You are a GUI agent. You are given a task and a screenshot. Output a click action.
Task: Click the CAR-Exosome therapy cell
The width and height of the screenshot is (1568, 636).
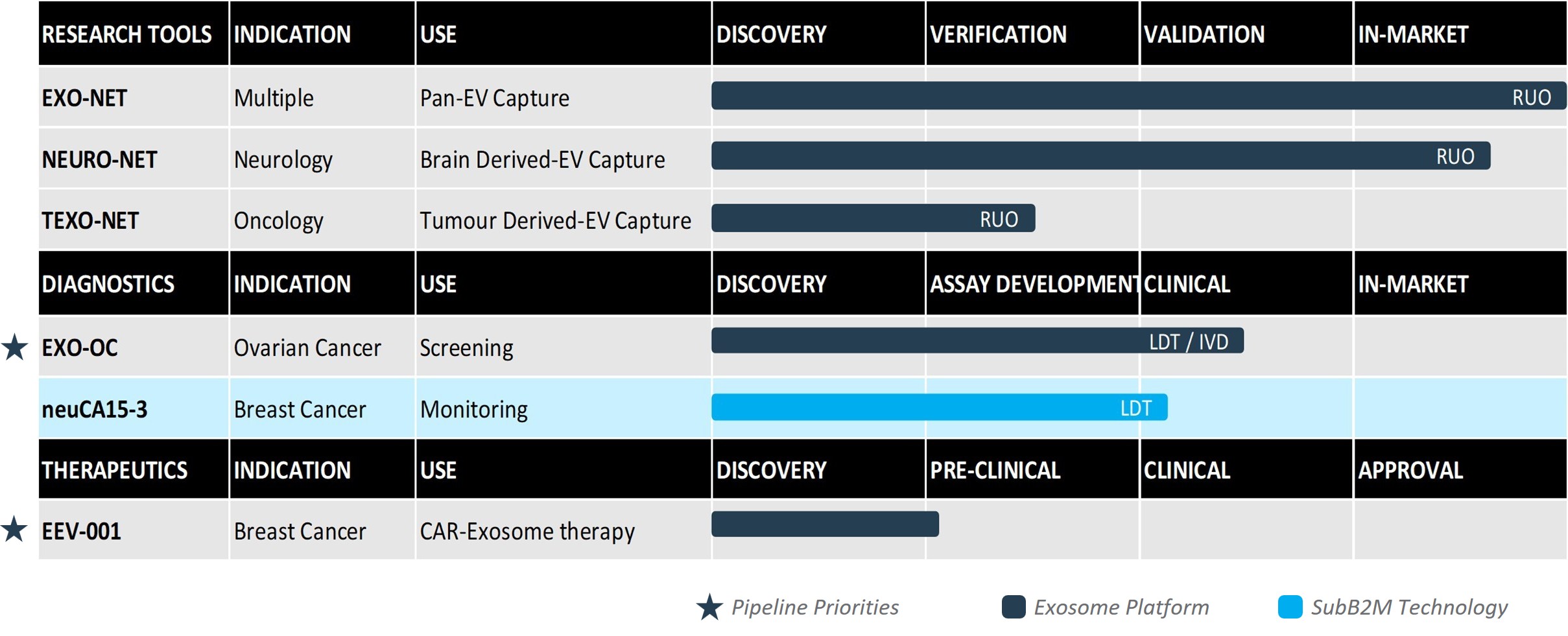coord(527,532)
